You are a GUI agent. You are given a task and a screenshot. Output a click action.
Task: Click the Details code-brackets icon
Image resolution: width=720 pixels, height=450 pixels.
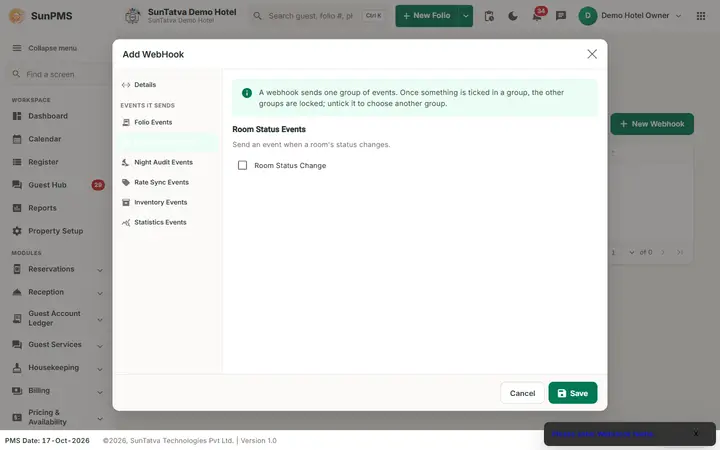pyautogui.click(x=126, y=84)
